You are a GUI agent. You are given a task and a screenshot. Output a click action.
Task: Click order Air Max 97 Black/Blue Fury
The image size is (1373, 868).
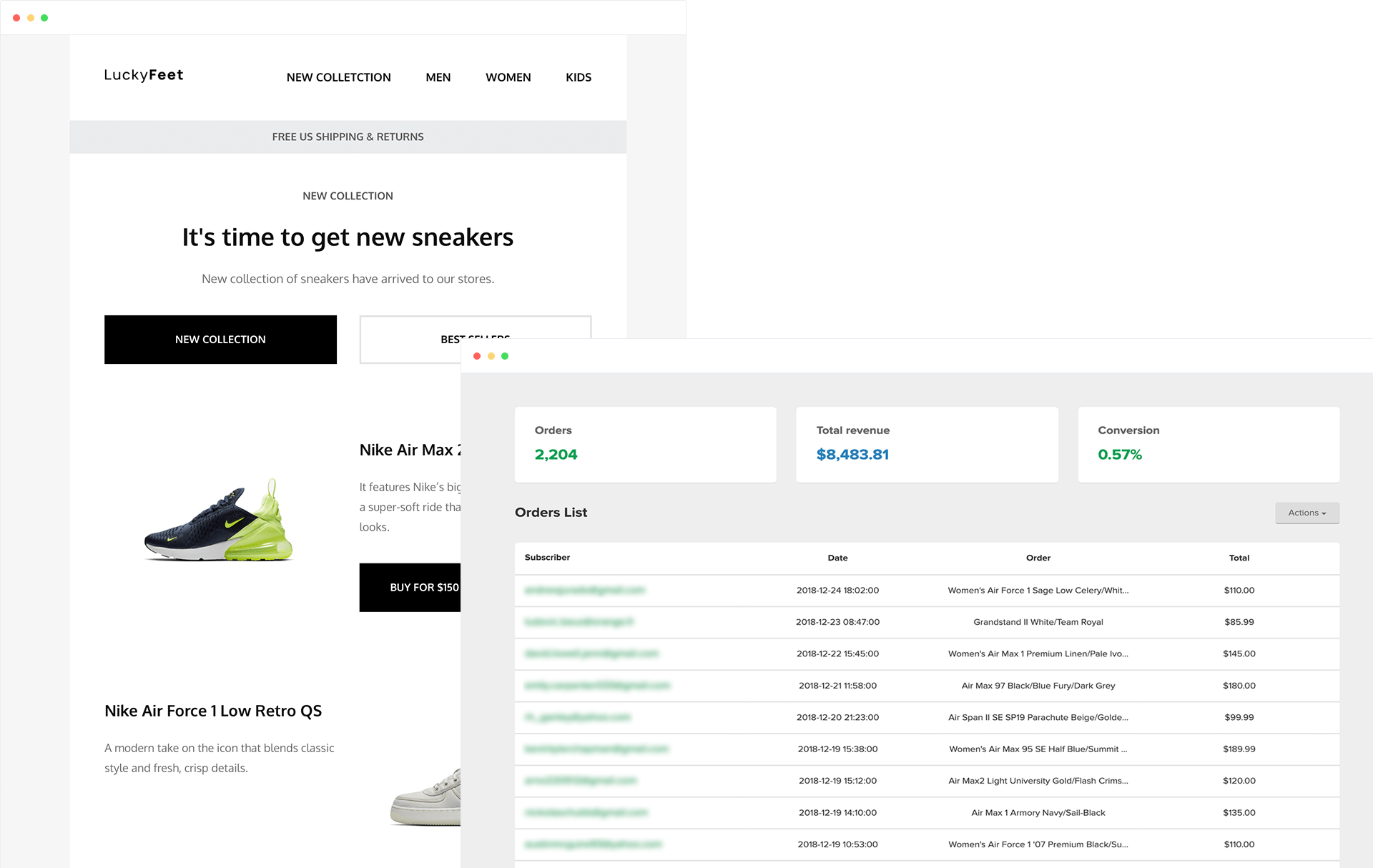click(x=1038, y=686)
